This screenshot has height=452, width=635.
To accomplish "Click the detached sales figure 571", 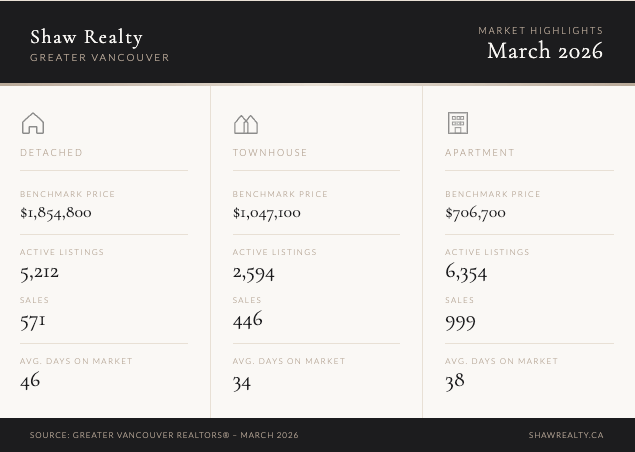I will (x=33, y=320).
